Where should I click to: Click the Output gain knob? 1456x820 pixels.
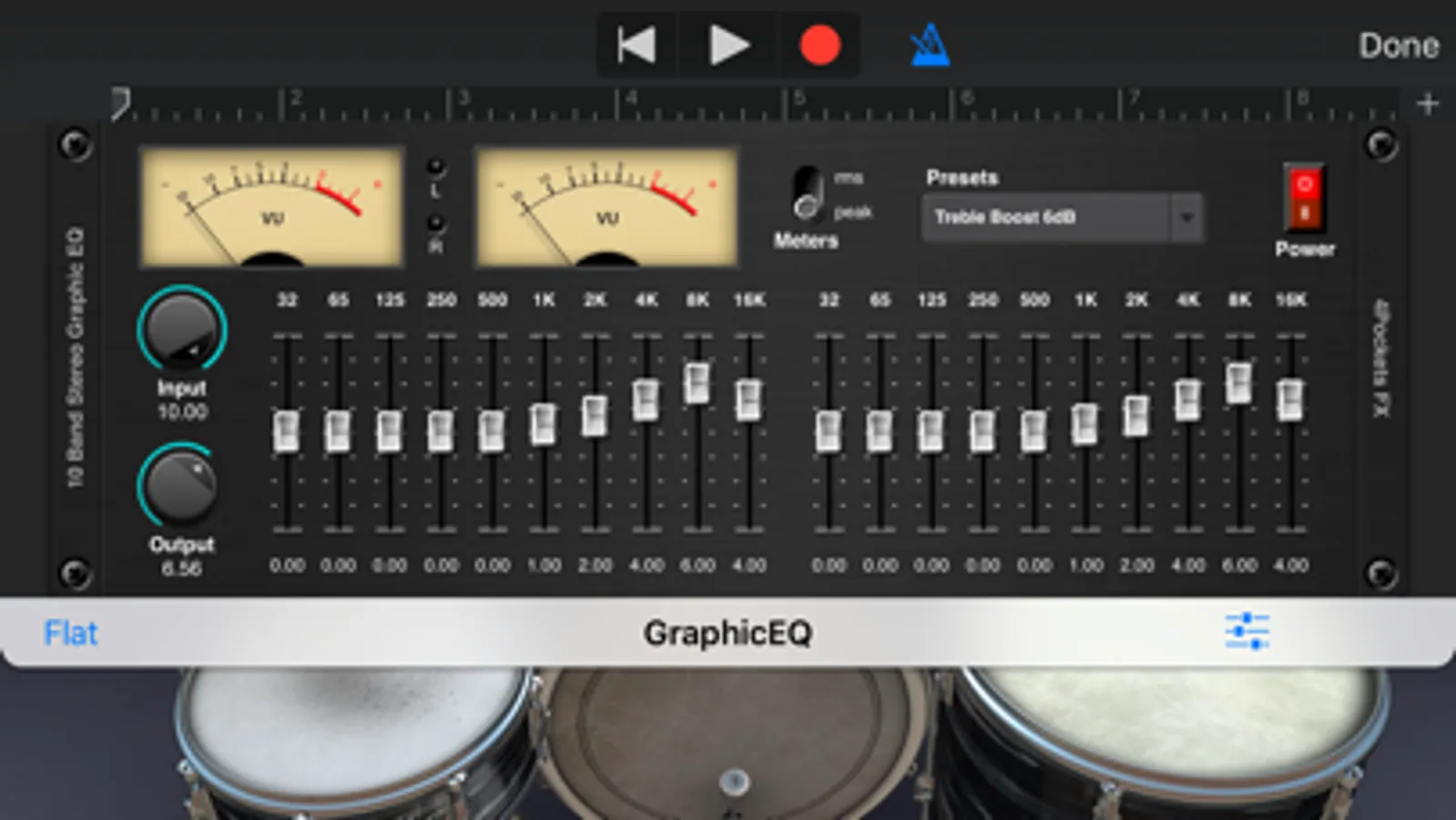coord(181,486)
